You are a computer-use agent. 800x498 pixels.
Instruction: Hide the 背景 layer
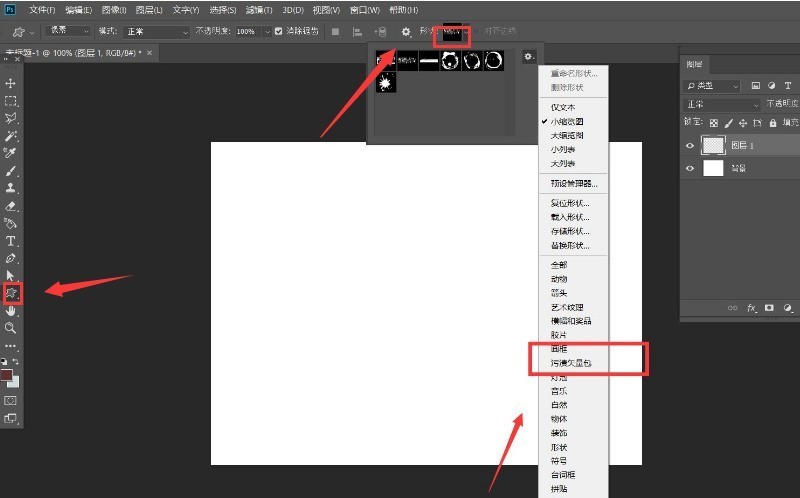pos(690,168)
